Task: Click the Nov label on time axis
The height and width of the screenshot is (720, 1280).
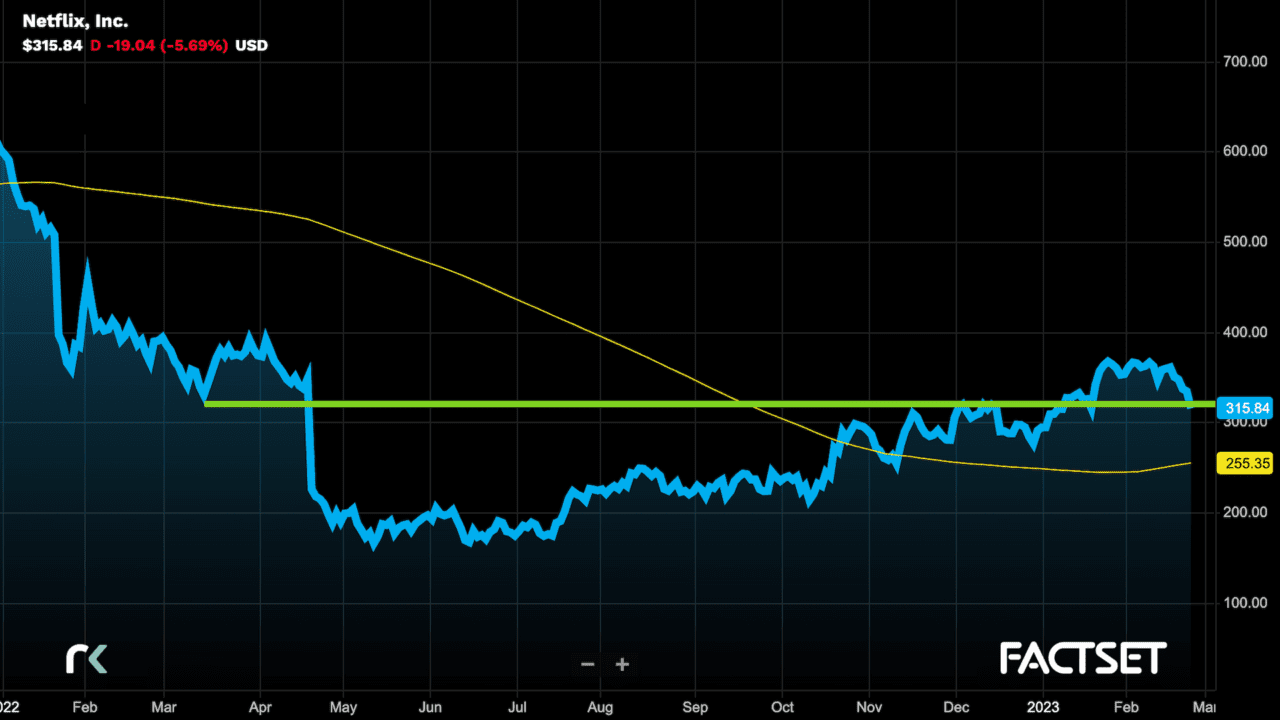Action: pyautogui.click(x=869, y=706)
